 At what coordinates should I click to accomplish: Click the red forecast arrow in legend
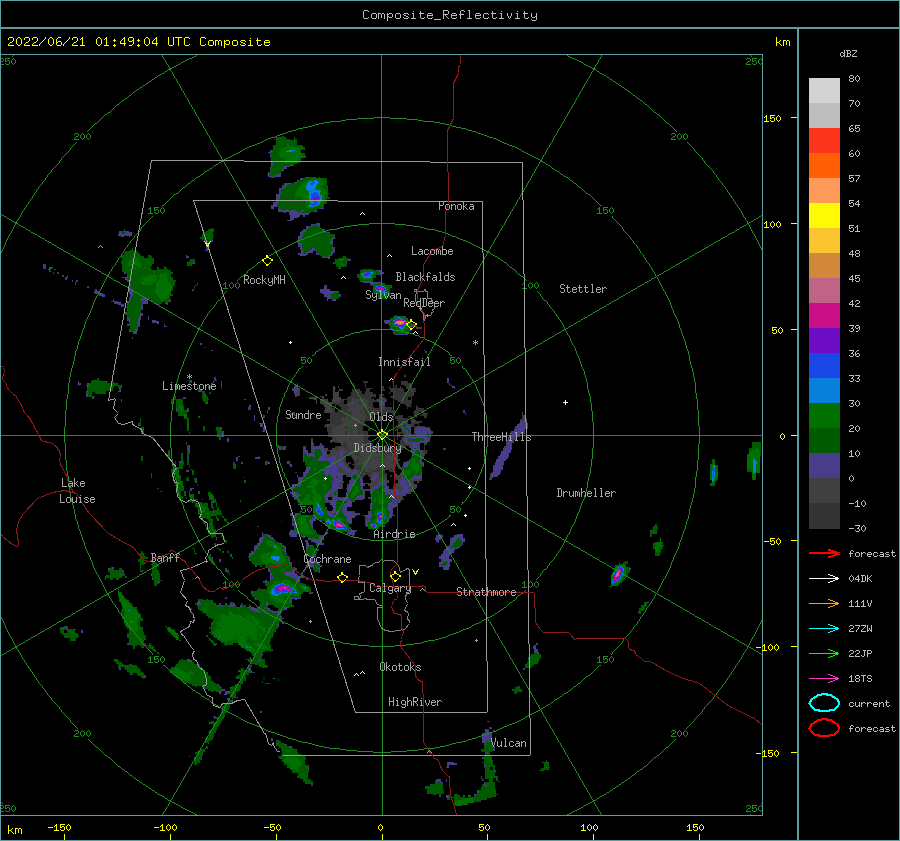[x=824, y=553]
